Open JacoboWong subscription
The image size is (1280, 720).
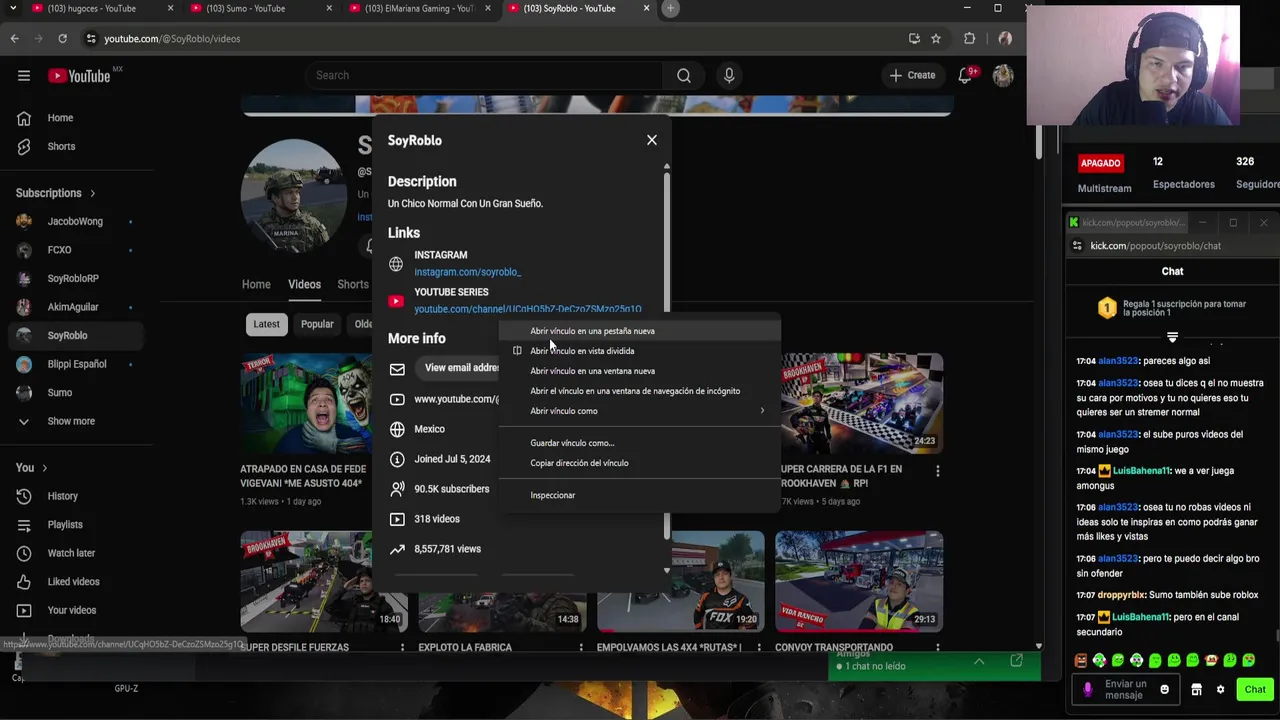click(x=75, y=221)
